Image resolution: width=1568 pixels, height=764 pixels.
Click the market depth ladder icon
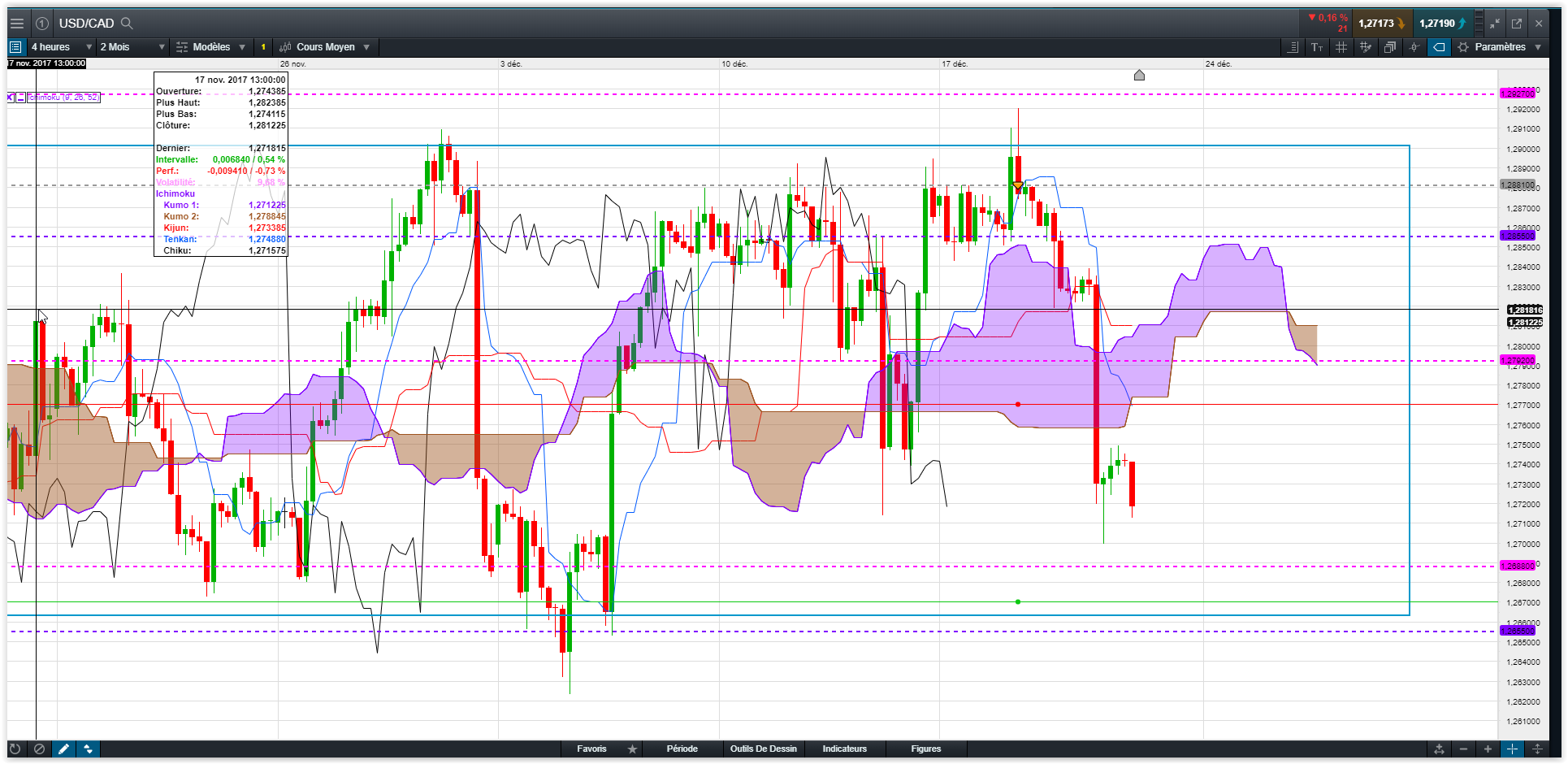click(x=1479, y=24)
